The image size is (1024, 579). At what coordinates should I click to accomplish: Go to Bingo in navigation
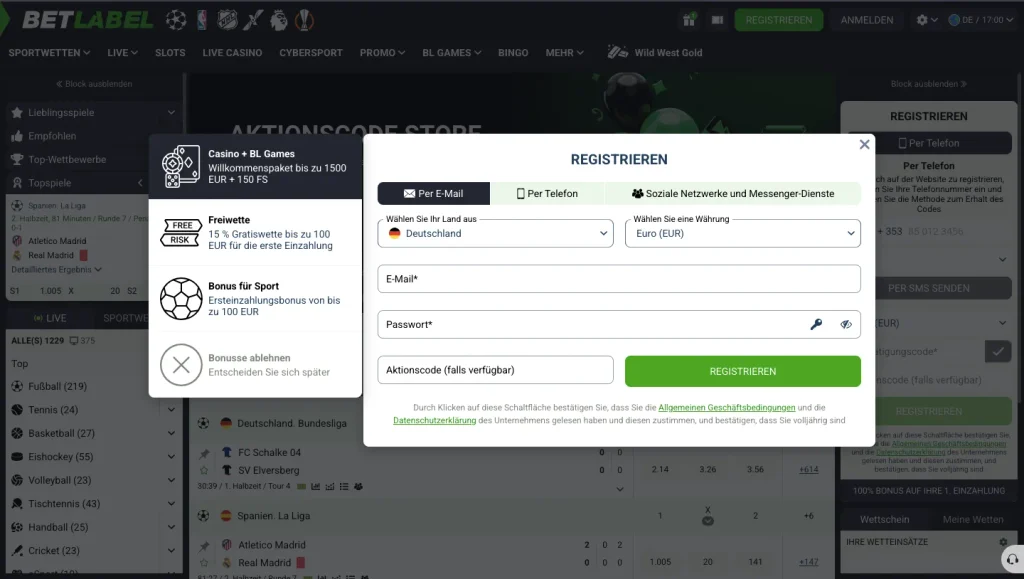[513, 53]
